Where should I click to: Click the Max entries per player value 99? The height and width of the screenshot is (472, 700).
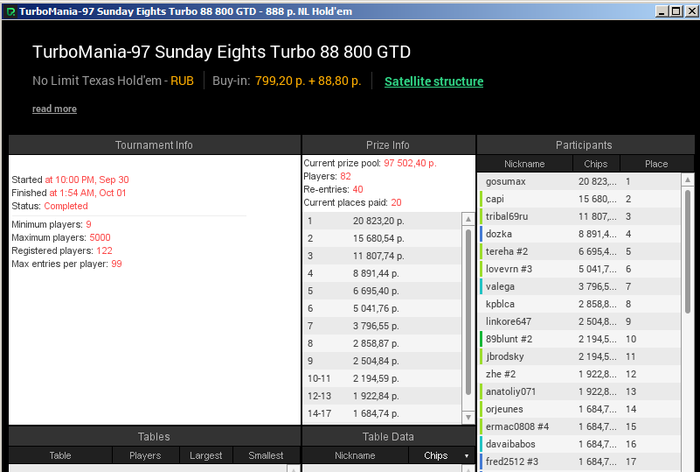[117, 264]
